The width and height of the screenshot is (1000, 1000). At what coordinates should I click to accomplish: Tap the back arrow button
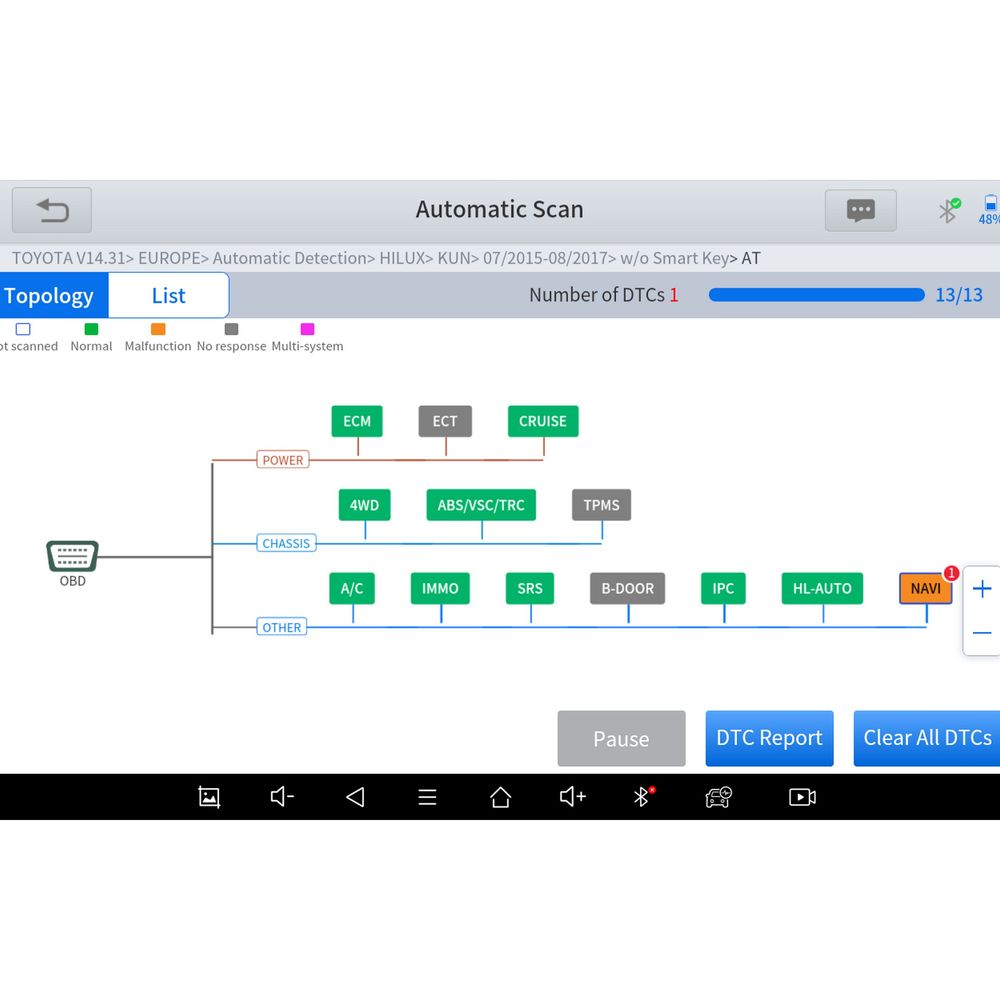[52, 210]
